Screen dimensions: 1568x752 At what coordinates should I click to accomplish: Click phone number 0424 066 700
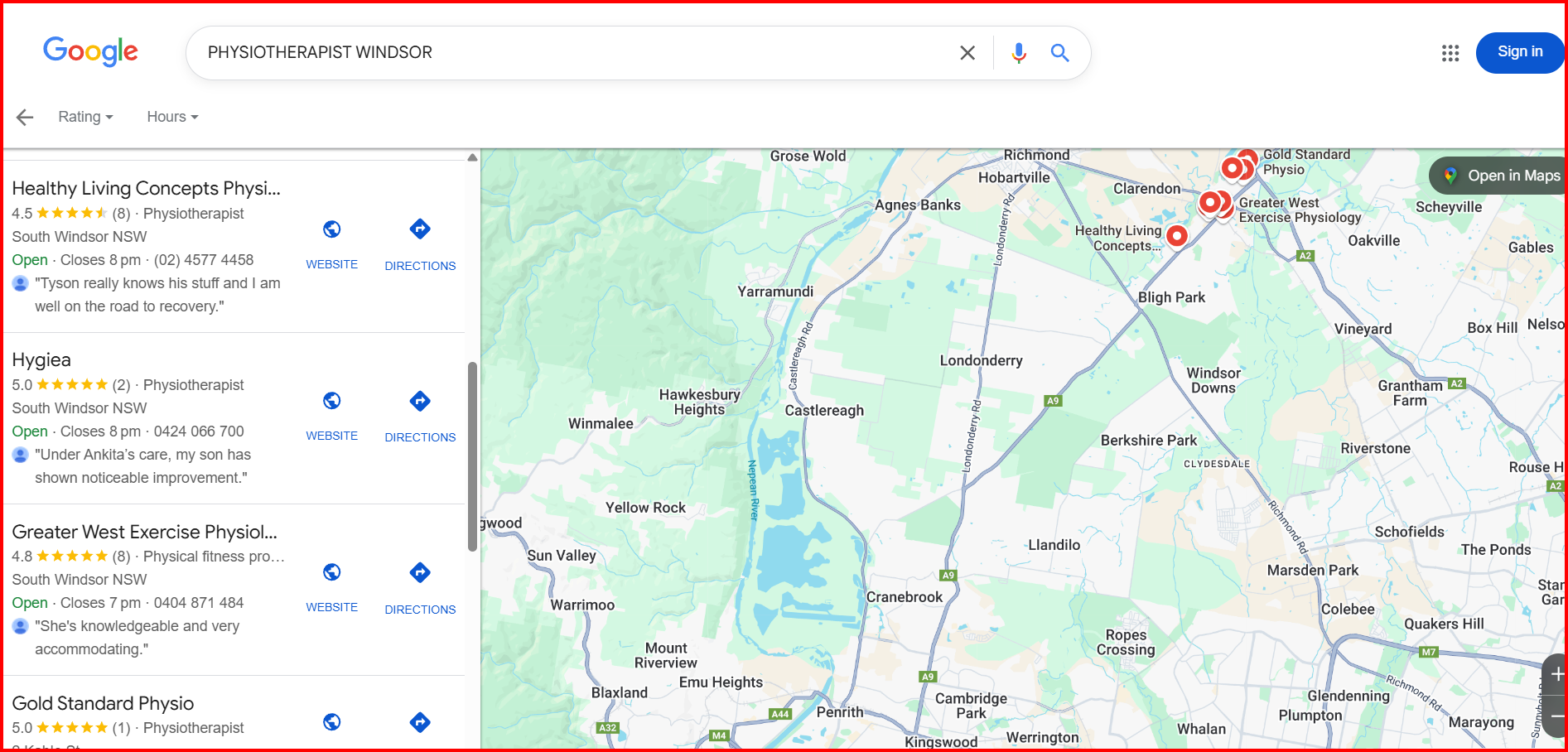click(199, 431)
